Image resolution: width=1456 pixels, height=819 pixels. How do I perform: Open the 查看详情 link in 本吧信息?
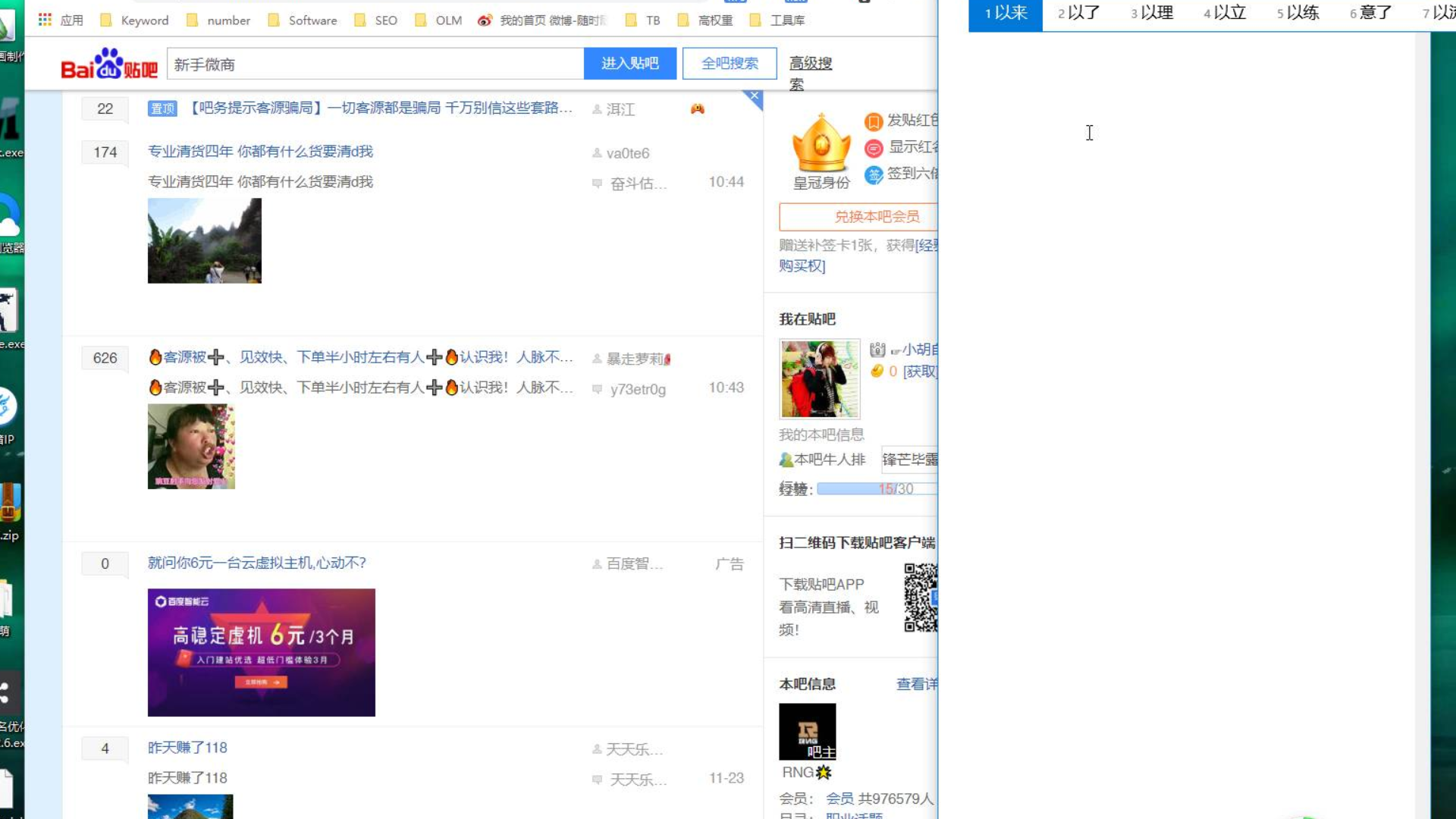click(x=917, y=684)
